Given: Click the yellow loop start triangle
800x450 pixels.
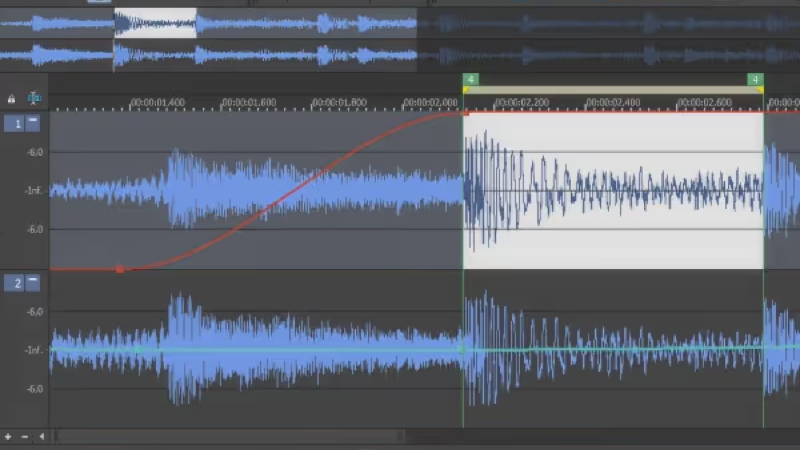Looking at the screenshot, I should pyautogui.click(x=466, y=90).
